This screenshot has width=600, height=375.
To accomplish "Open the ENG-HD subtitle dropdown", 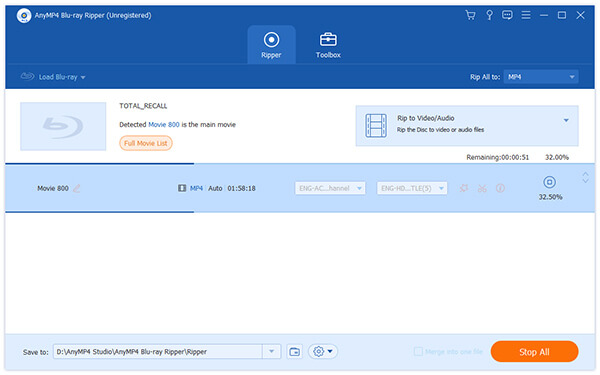I will pyautogui.click(x=412, y=188).
